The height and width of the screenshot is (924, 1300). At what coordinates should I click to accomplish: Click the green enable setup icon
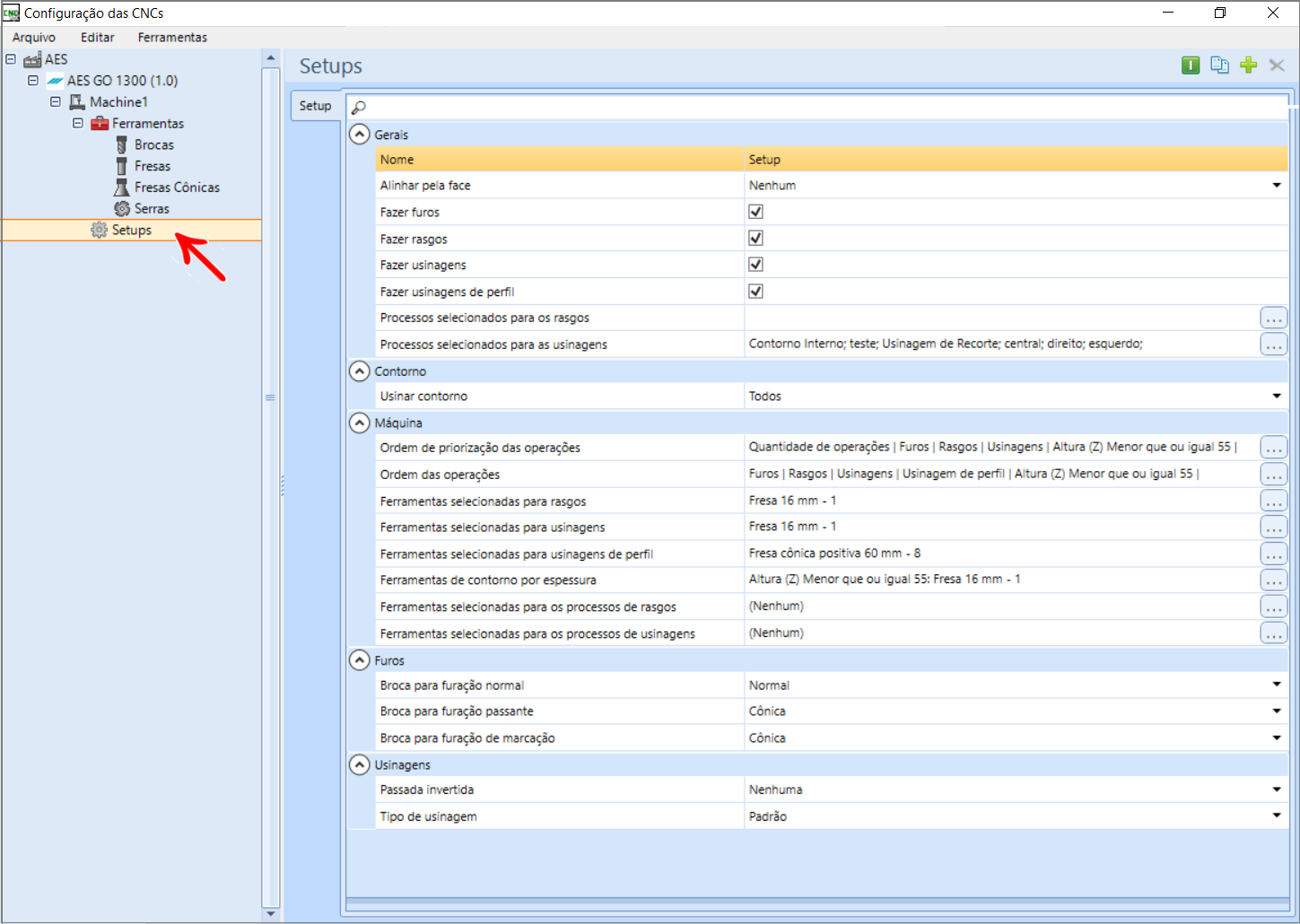click(x=1191, y=65)
